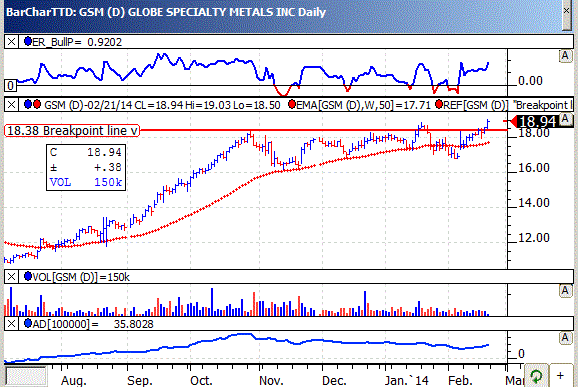This screenshot has height=387, width=578.
Task: Toggle auto-scale A button in AD pane
Action: (565, 338)
